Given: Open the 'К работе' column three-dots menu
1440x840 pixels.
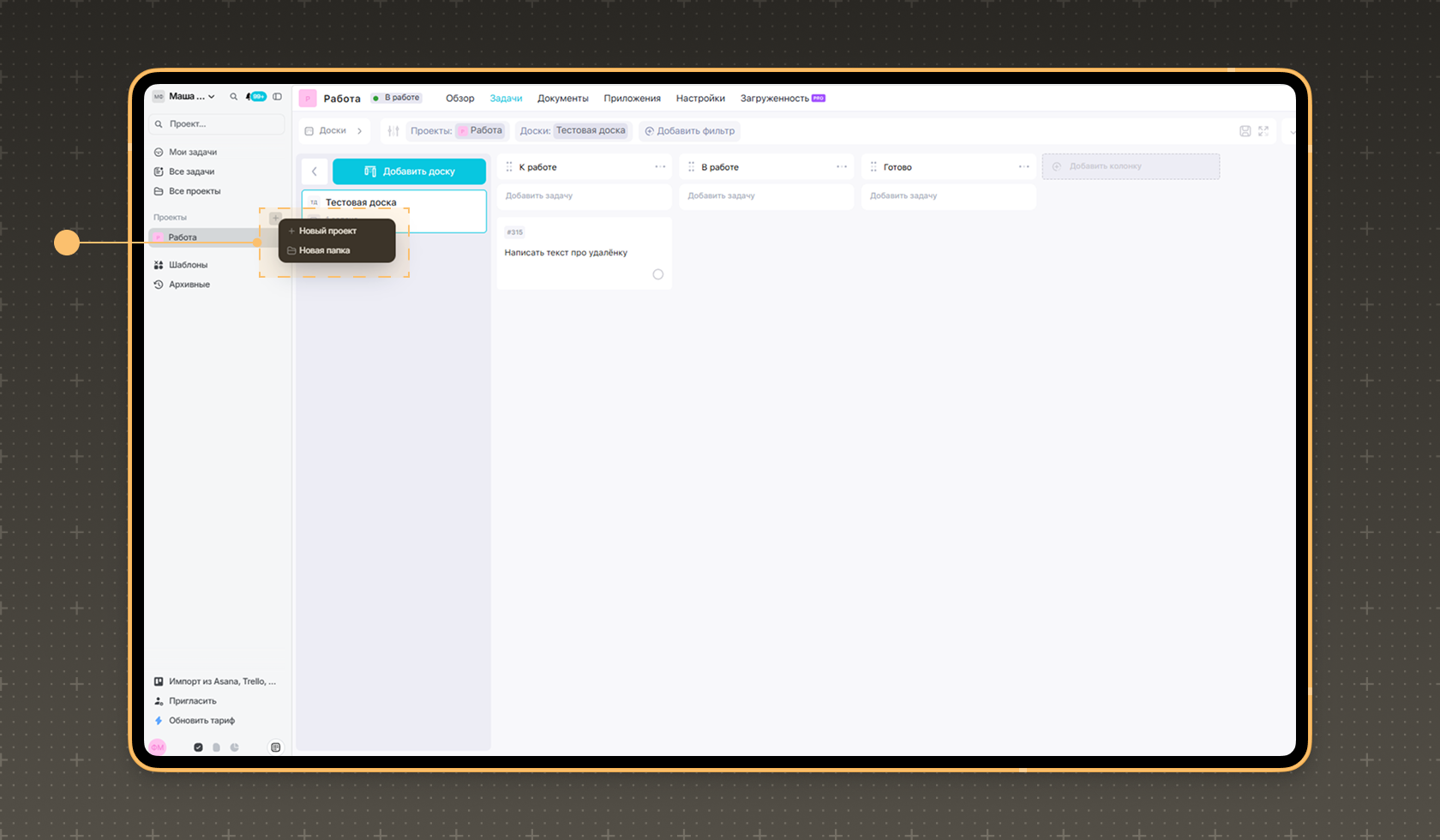Looking at the screenshot, I should click(x=660, y=167).
